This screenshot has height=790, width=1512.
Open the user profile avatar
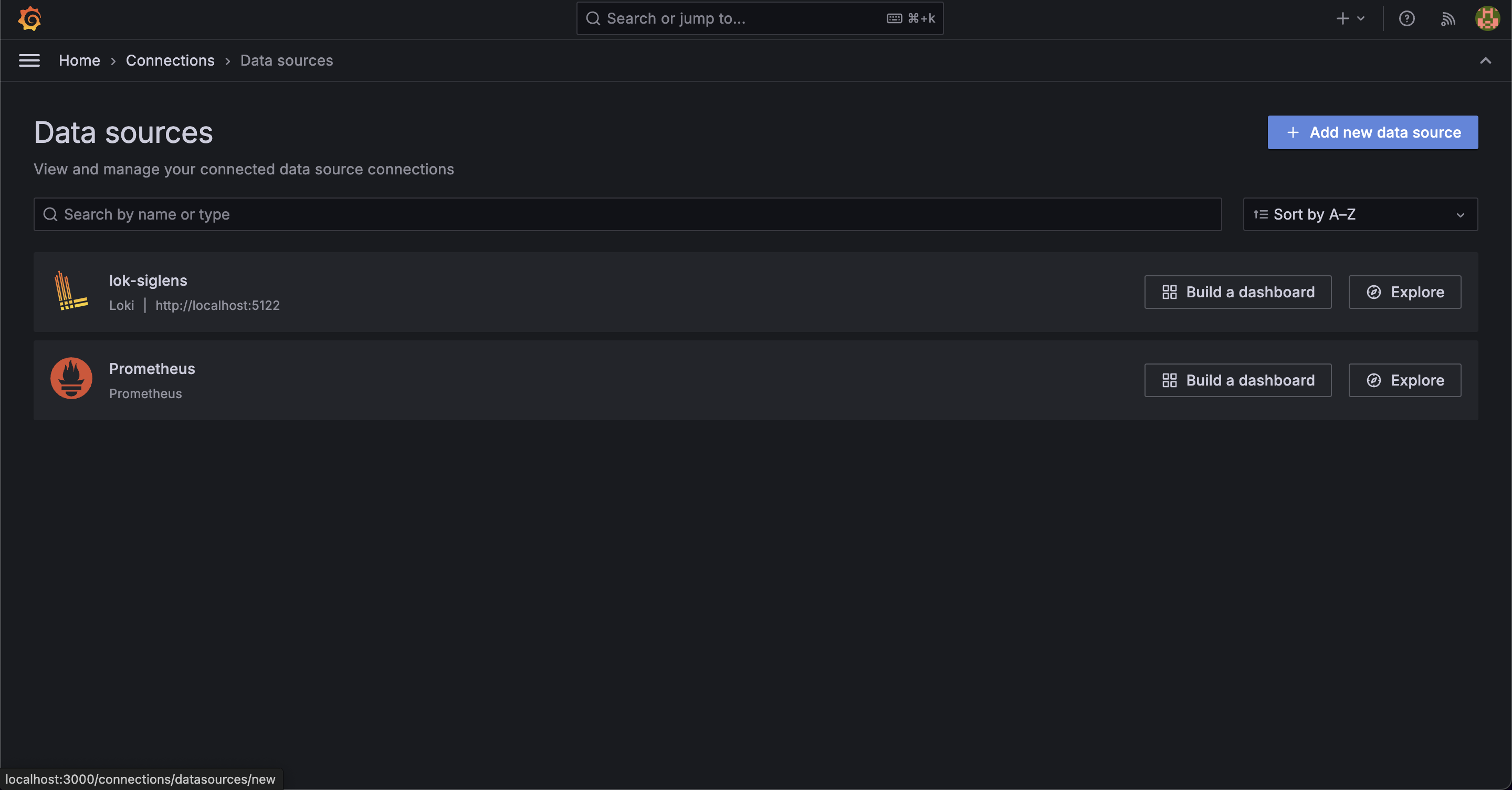pyautogui.click(x=1487, y=19)
